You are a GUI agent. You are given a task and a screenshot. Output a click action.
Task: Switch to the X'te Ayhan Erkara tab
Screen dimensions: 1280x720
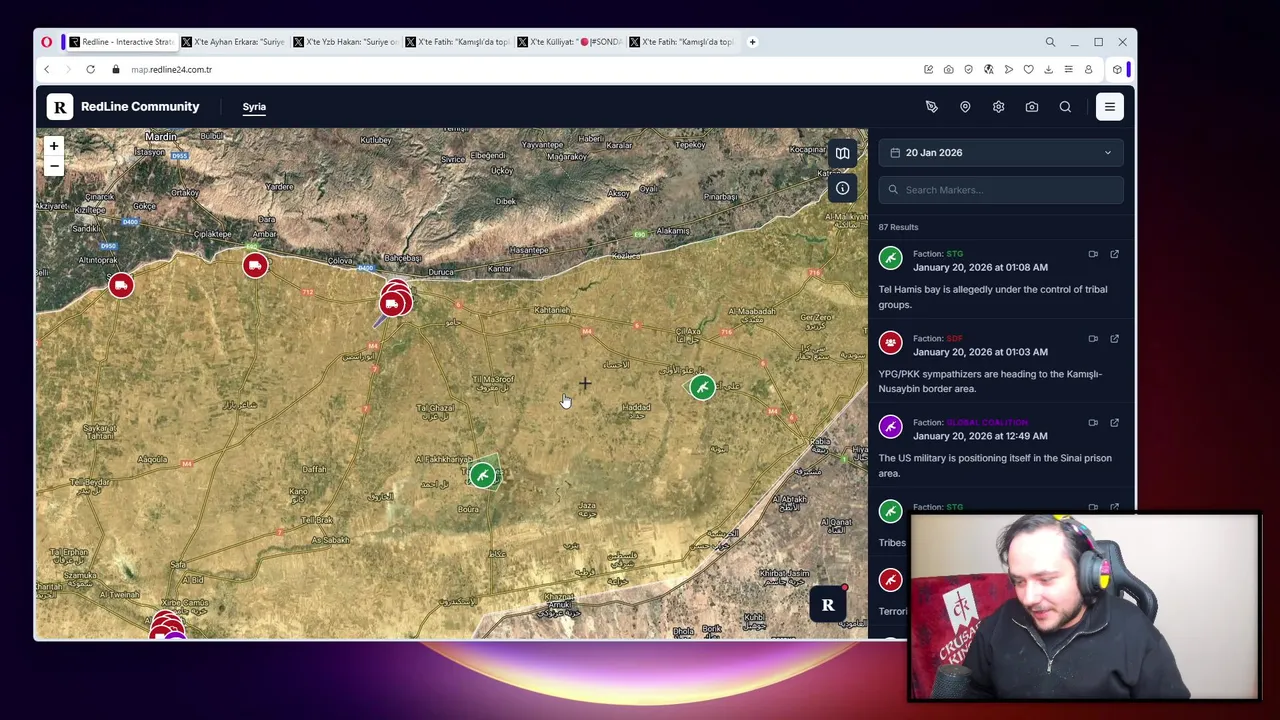(232, 42)
